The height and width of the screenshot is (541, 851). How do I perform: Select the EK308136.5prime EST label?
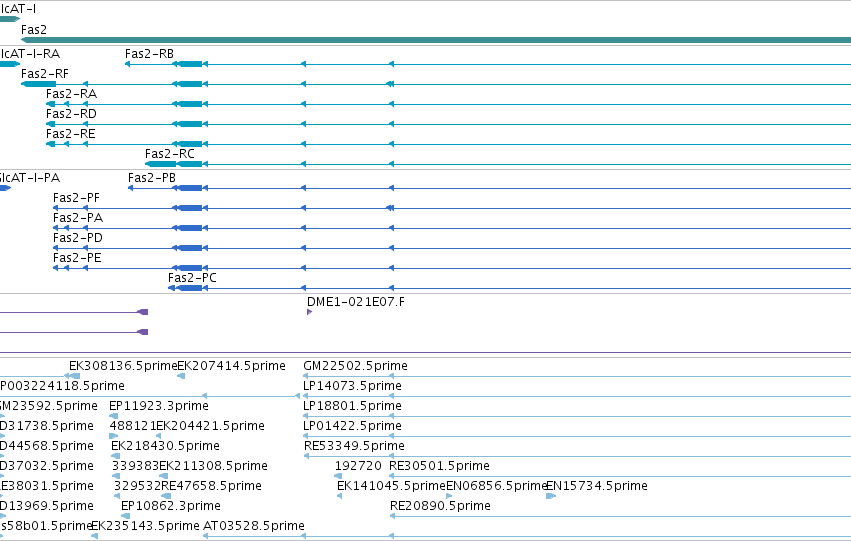tap(123, 366)
